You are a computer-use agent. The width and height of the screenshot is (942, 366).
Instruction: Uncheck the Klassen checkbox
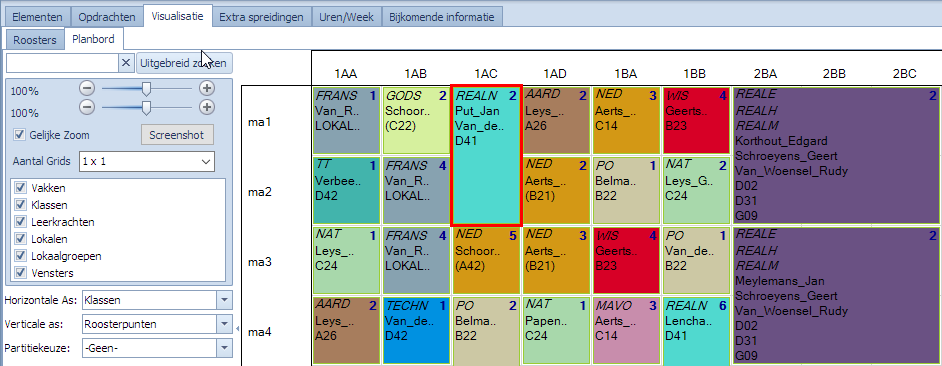pos(20,205)
